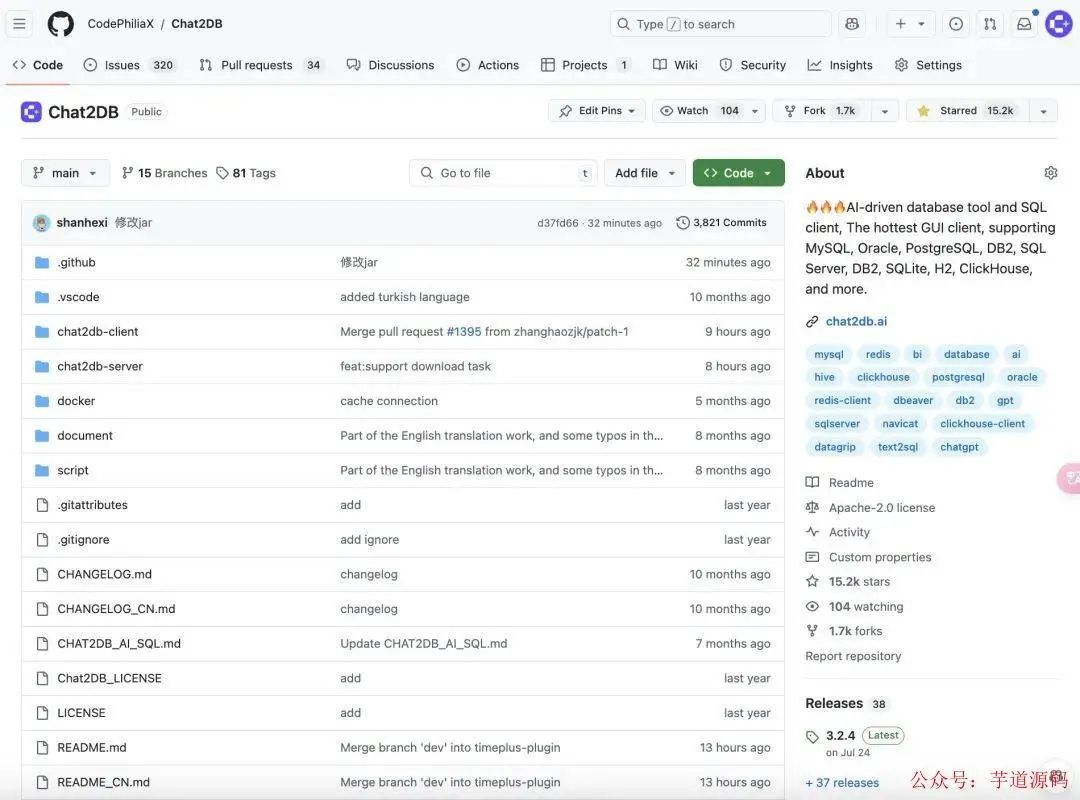Screen dimensions: 1080x800
Task: Click the user avatar in header
Action: pyautogui.click(x=1059, y=24)
